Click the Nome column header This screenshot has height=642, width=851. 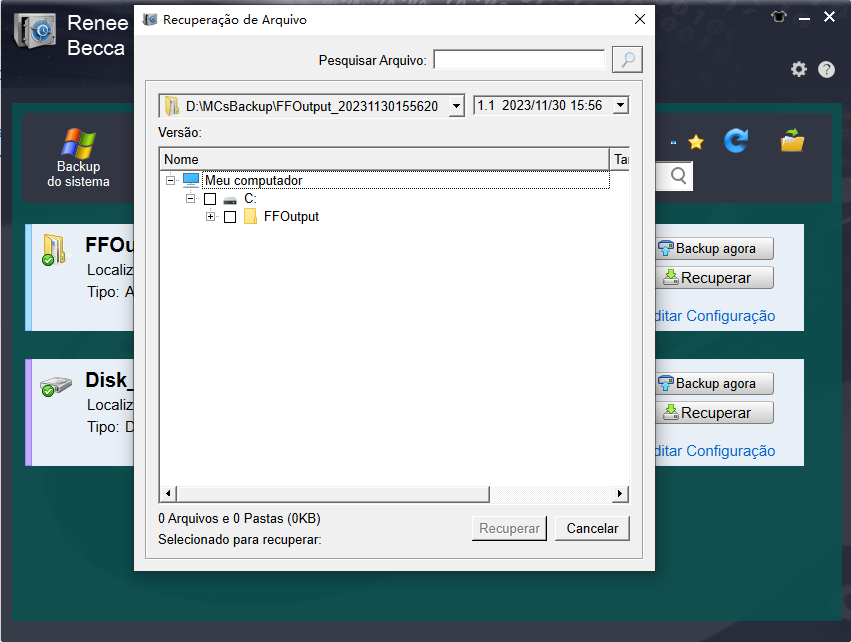384,160
